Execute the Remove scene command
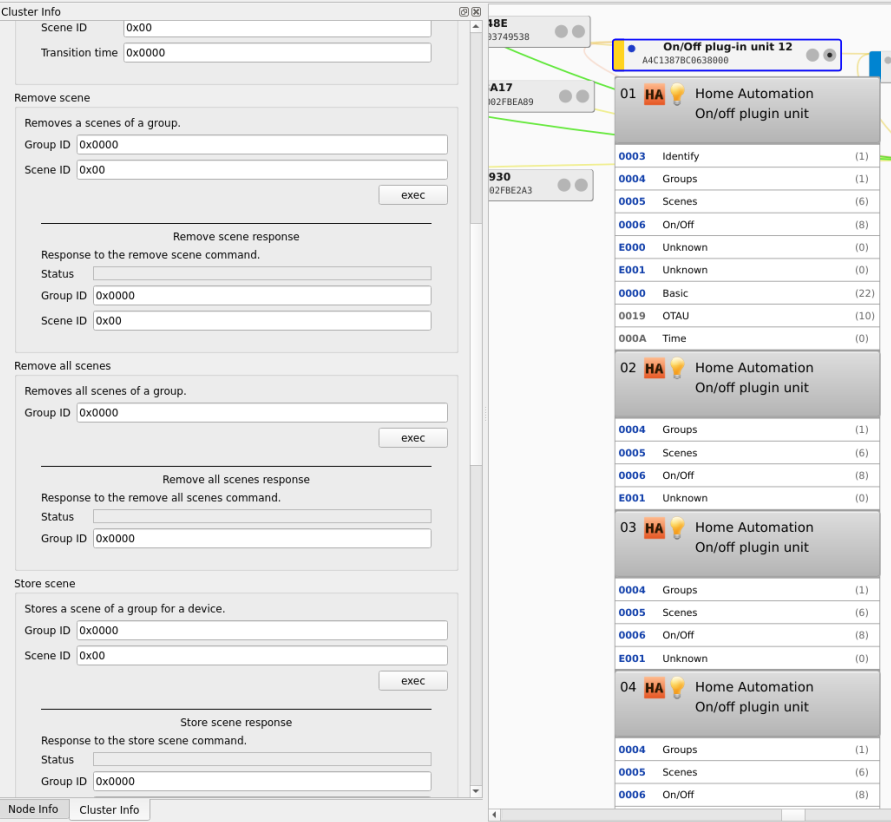Viewport: 891px width, 822px height. [x=413, y=195]
